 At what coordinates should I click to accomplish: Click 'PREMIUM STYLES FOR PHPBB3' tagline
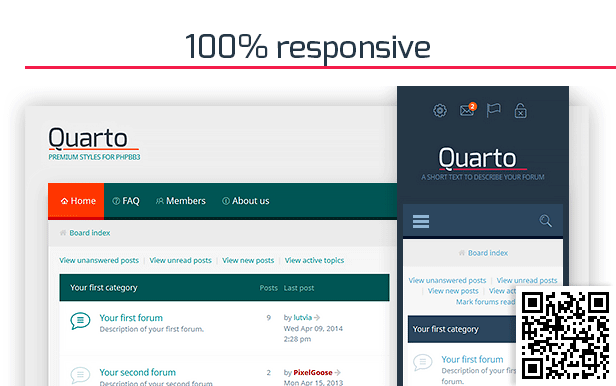[94, 157]
